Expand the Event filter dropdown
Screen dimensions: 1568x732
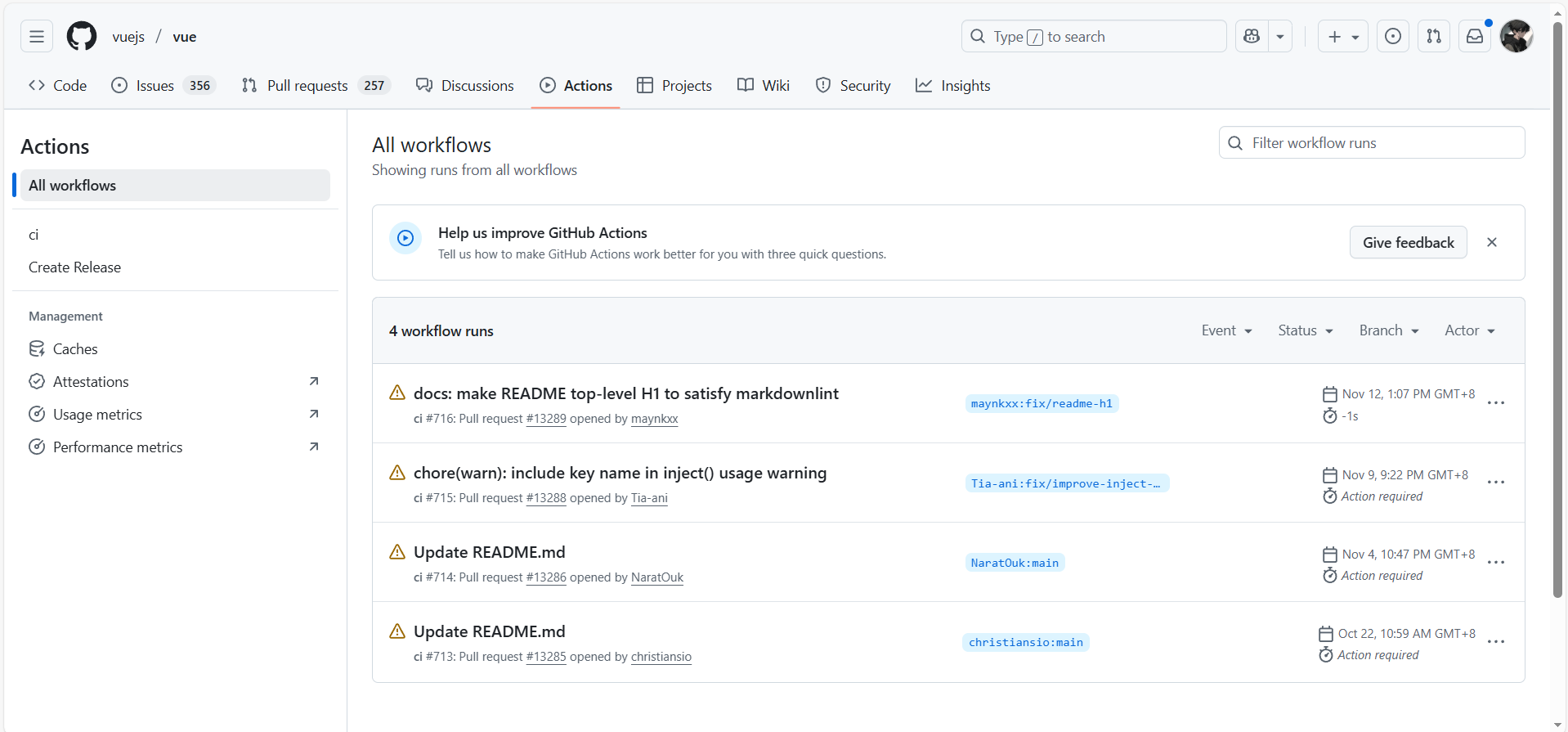(1226, 330)
